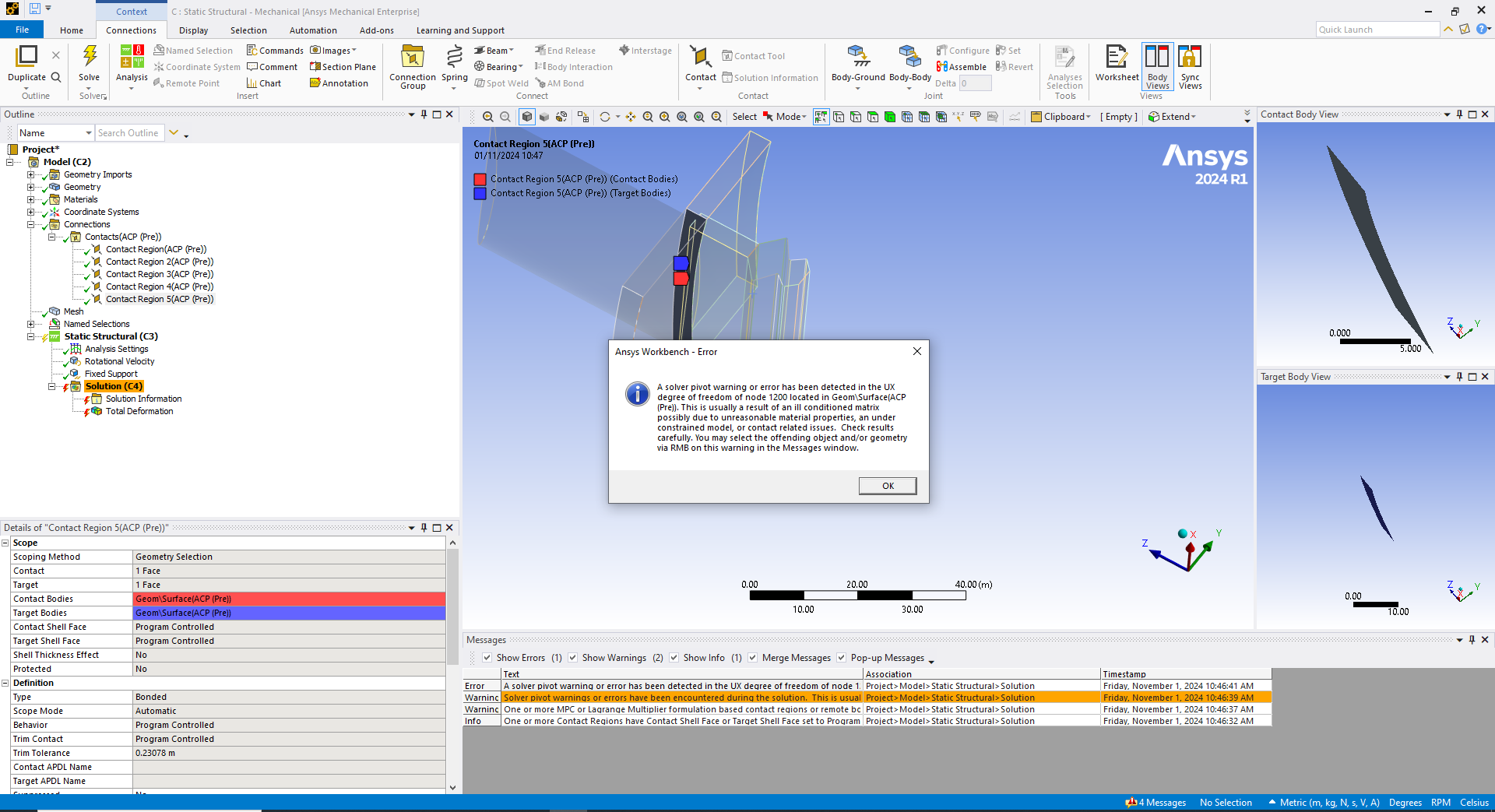Close the Ansys Workbench error dialog
This screenshot has width=1495, height=812.
(x=917, y=351)
